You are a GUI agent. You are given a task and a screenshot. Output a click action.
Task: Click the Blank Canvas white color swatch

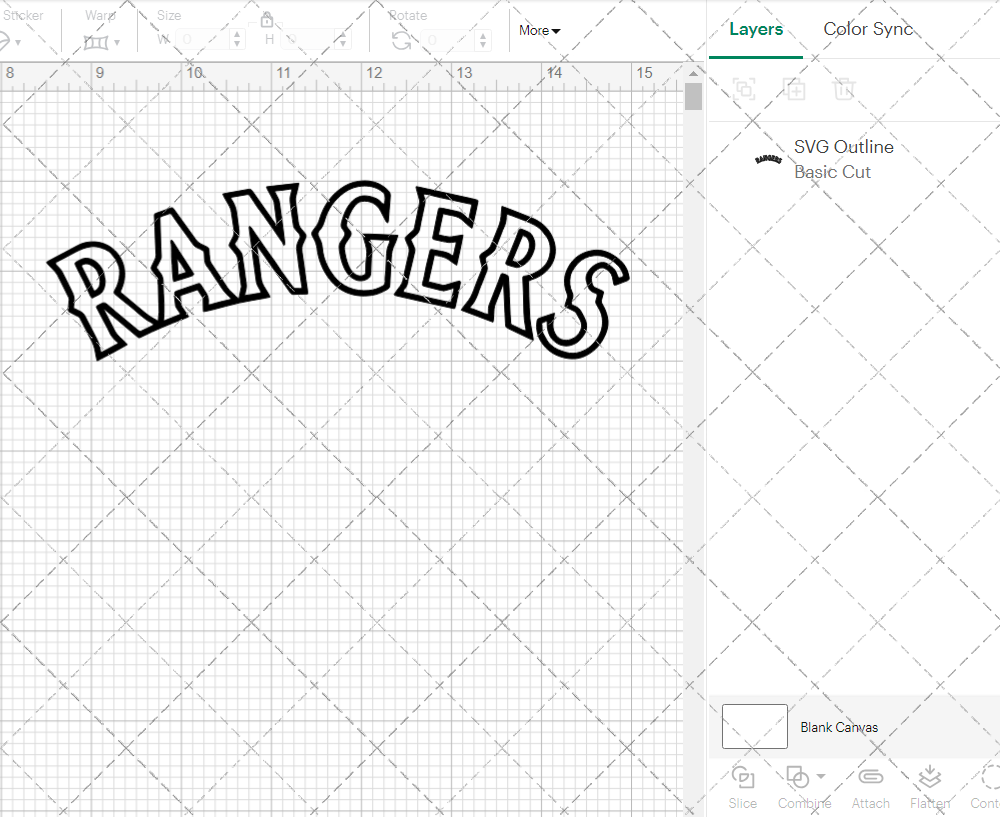(x=754, y=726)
